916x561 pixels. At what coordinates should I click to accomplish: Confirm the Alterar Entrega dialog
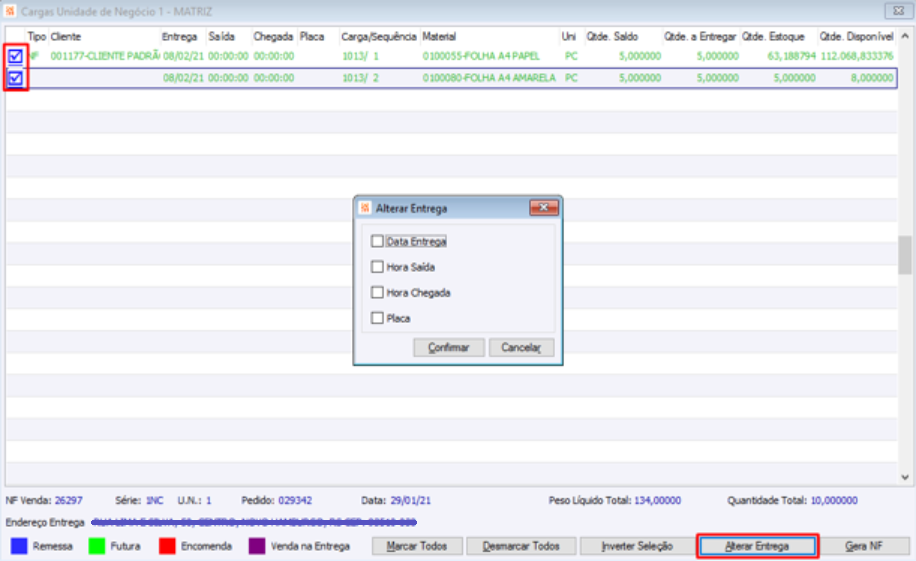point(449,348)
